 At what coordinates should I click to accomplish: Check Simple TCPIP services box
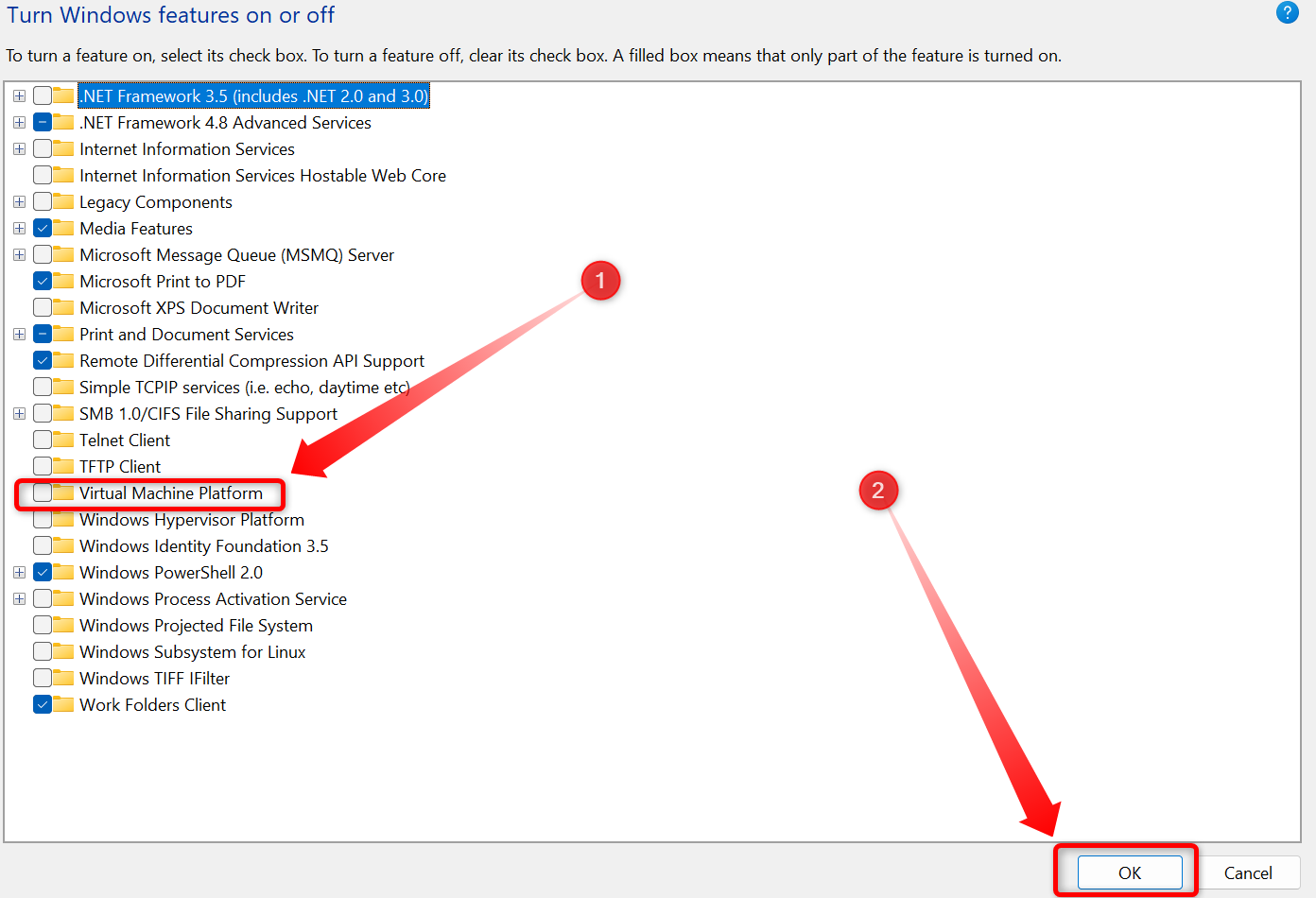43,387
